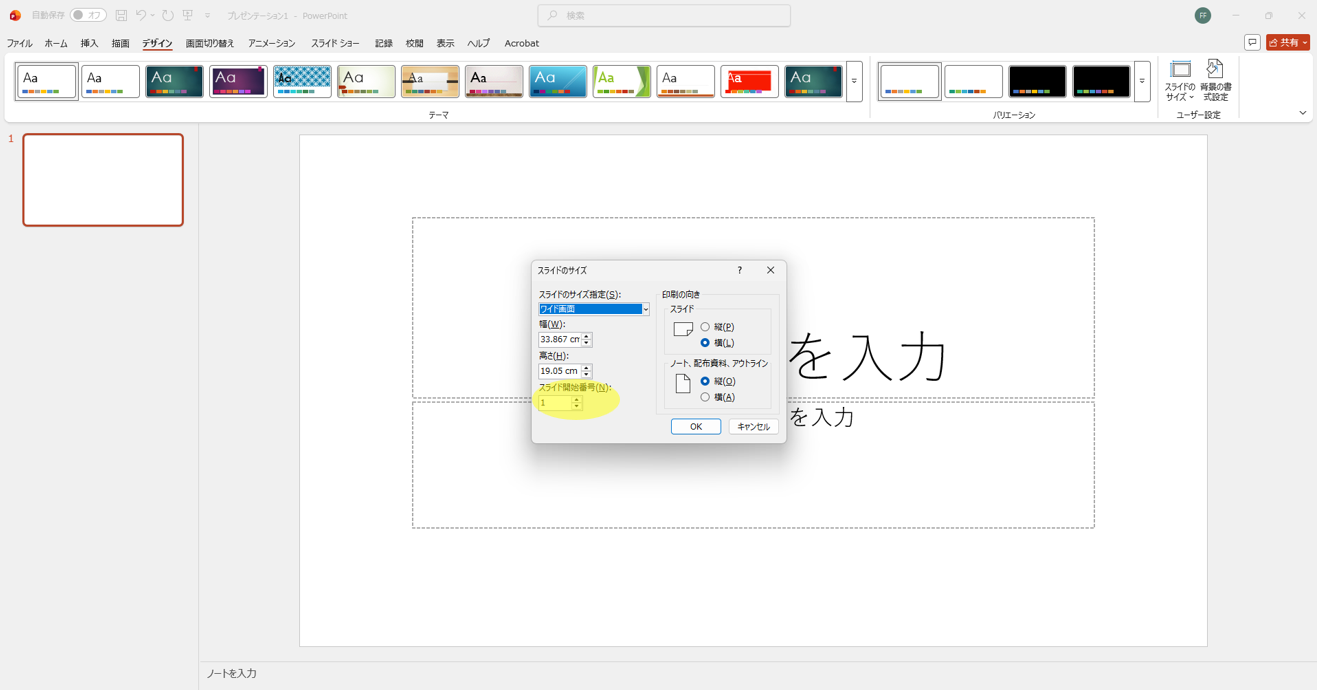Click the width (幅) input field
This screenshot has width=1317, height=690.
point(560,340)
